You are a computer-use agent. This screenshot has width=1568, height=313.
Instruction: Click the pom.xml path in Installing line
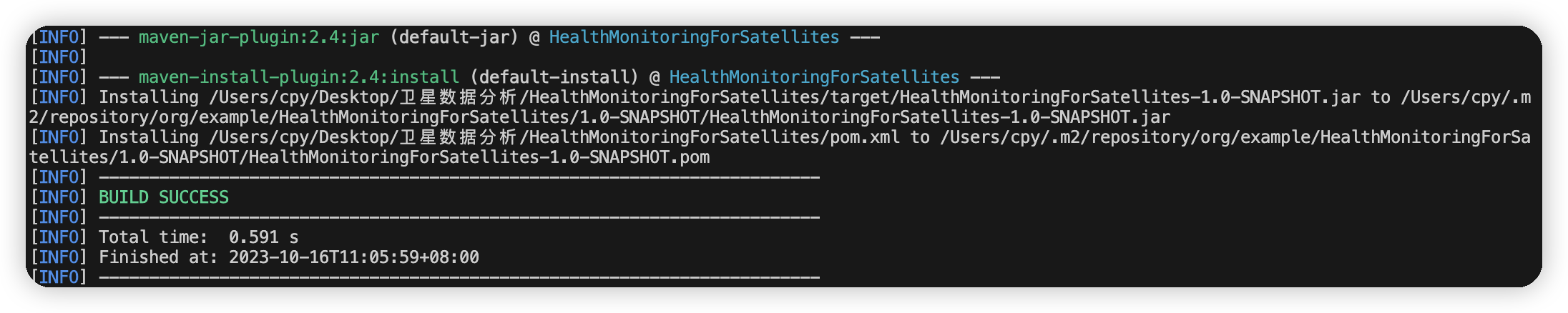pos(554,137)
